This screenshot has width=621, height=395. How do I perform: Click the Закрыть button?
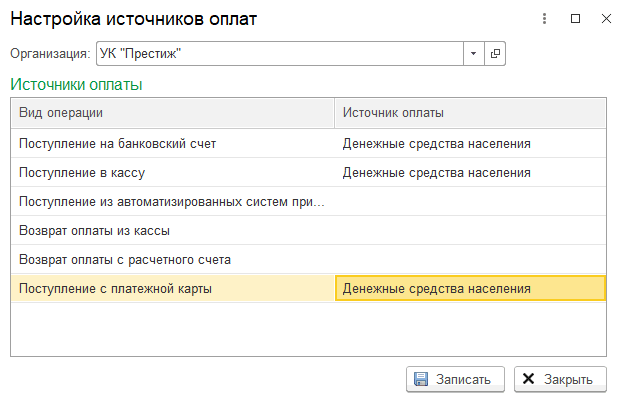[x=560, y=379]
